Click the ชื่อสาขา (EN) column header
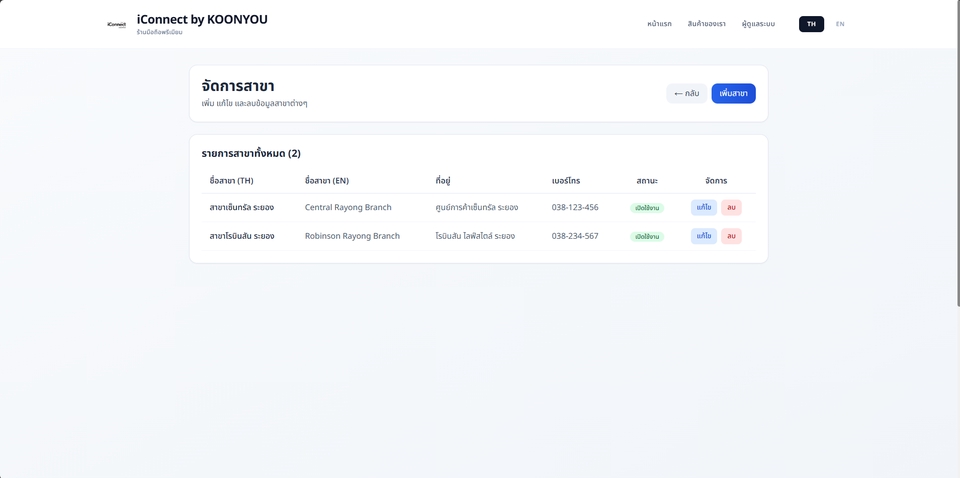 [327, 181]
